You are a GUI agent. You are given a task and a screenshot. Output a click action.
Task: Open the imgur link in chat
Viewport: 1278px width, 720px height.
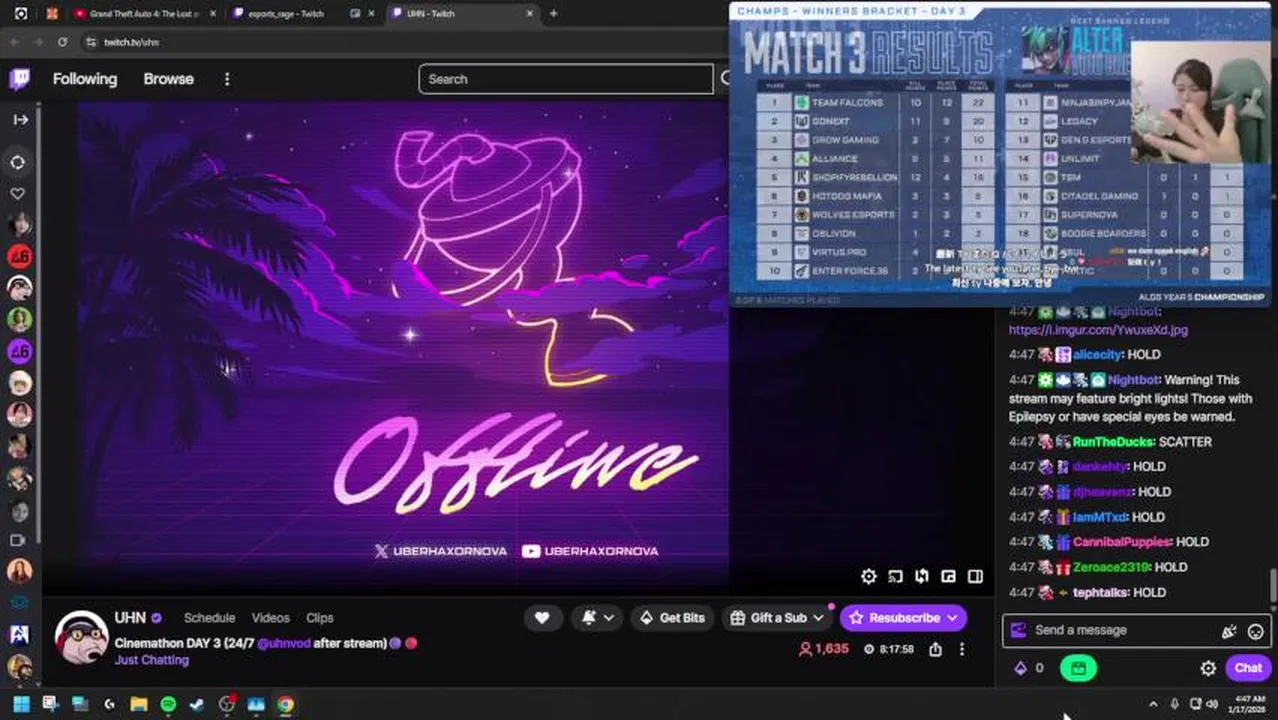click(x=1098, y=329)
